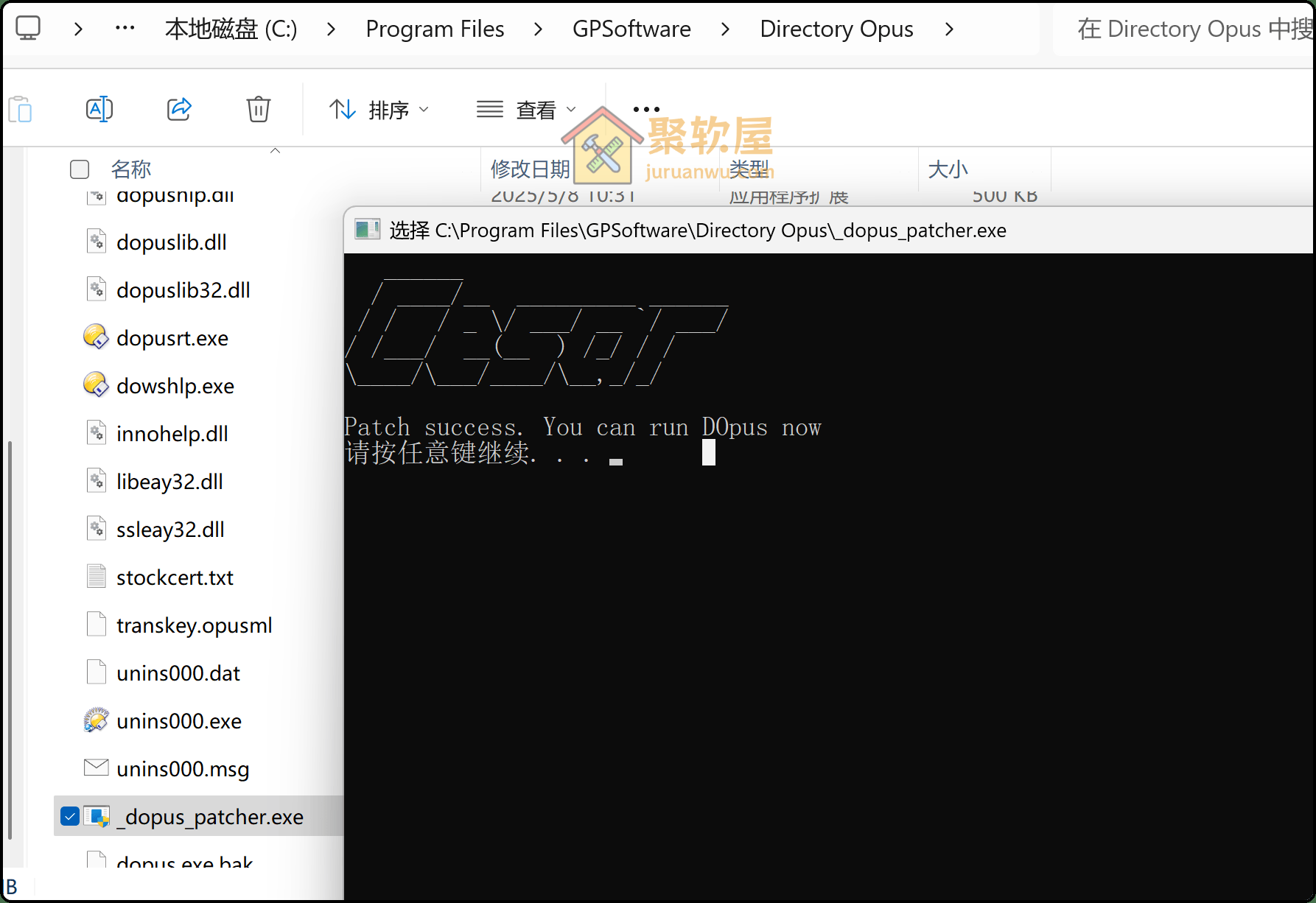Click the Delete trash icon
The image size is (1316, 903).
click(x=258, y=109)
